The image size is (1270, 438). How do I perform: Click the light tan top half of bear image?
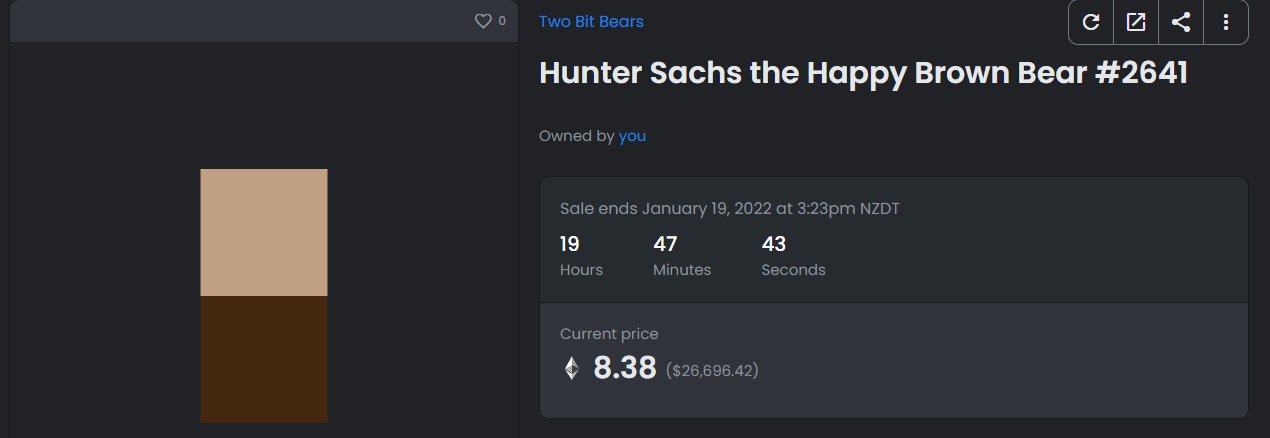(263, 232)
